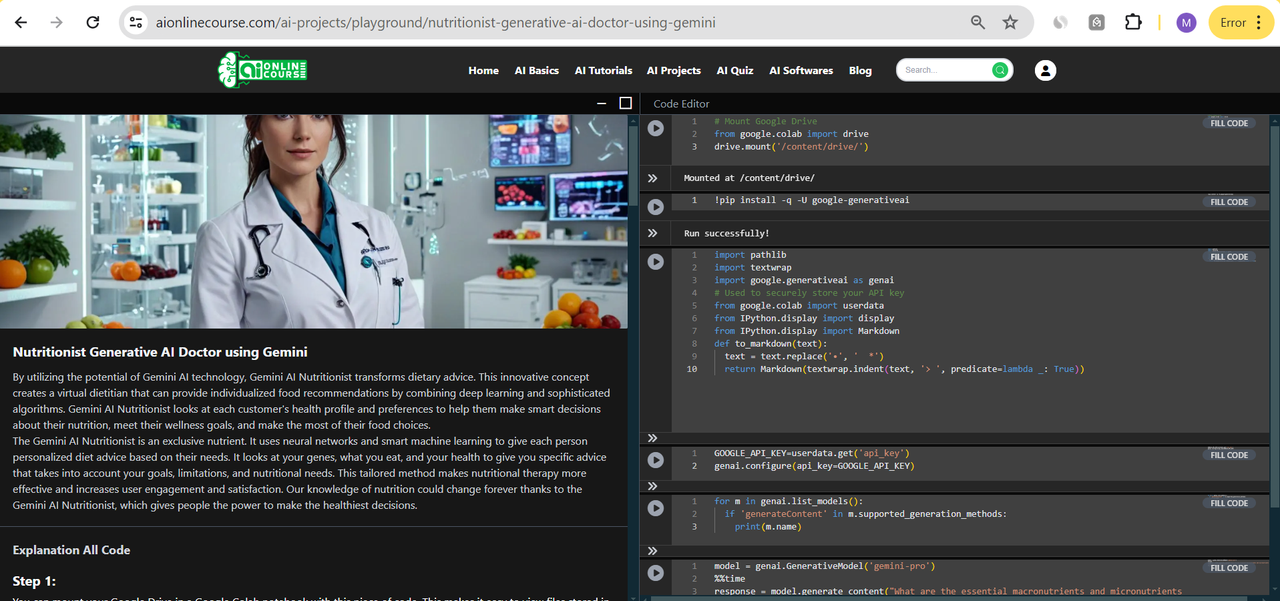Focus the site Search input field

click(x=945, y=70)
